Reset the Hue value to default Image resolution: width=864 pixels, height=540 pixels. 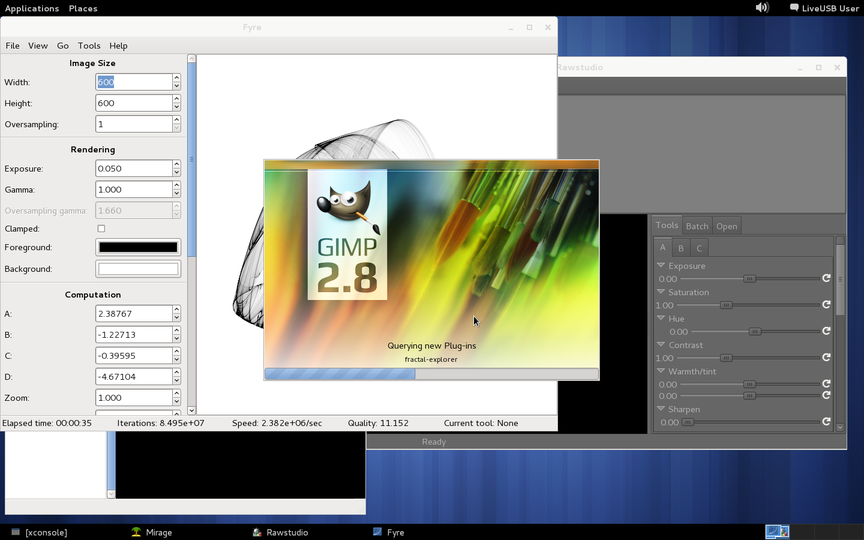point(826,331)
